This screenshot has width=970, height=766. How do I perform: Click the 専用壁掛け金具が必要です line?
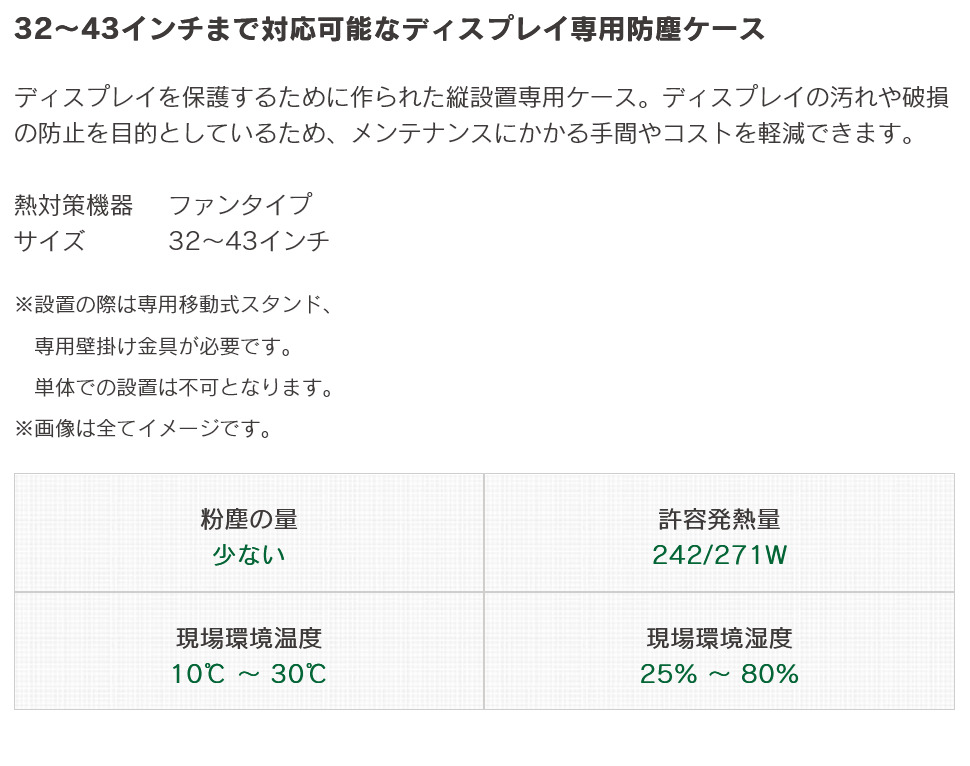click(x=163, y=346)
